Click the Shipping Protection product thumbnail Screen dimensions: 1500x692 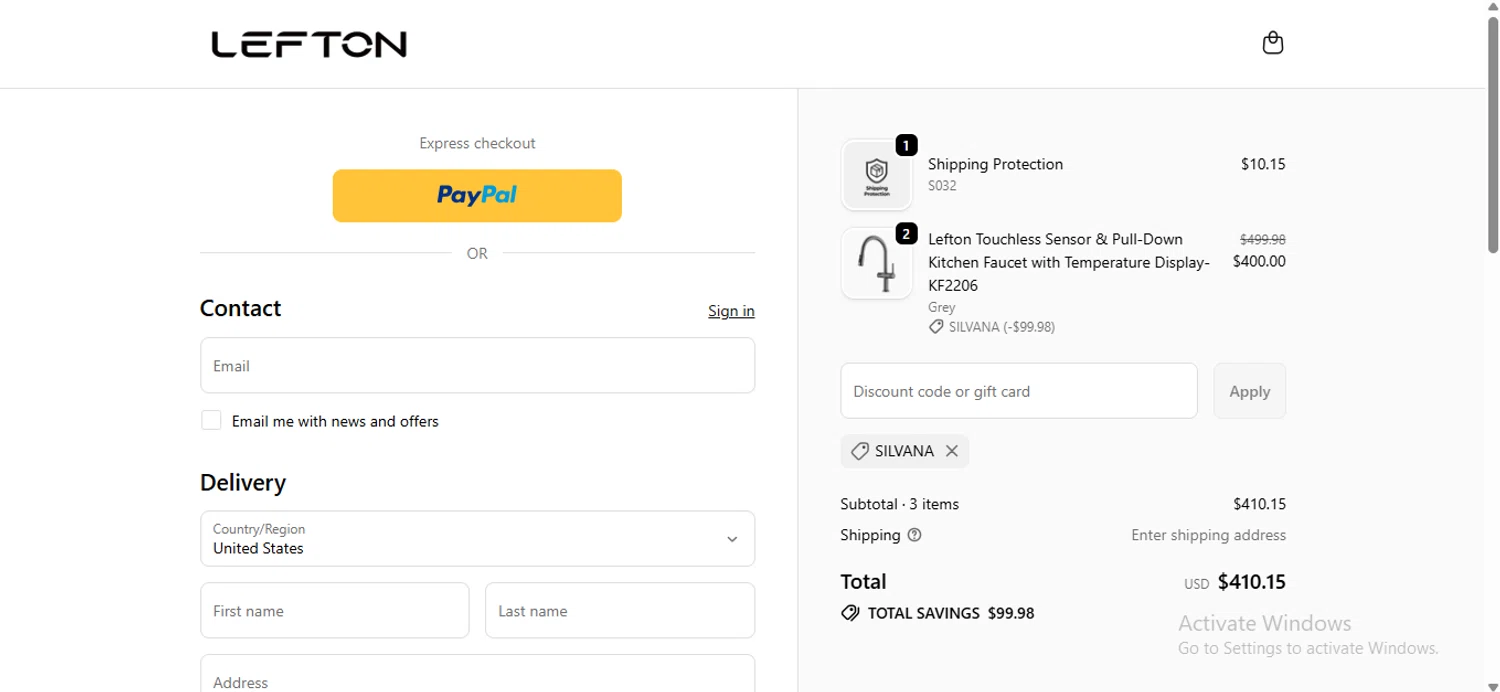point(876,175)
